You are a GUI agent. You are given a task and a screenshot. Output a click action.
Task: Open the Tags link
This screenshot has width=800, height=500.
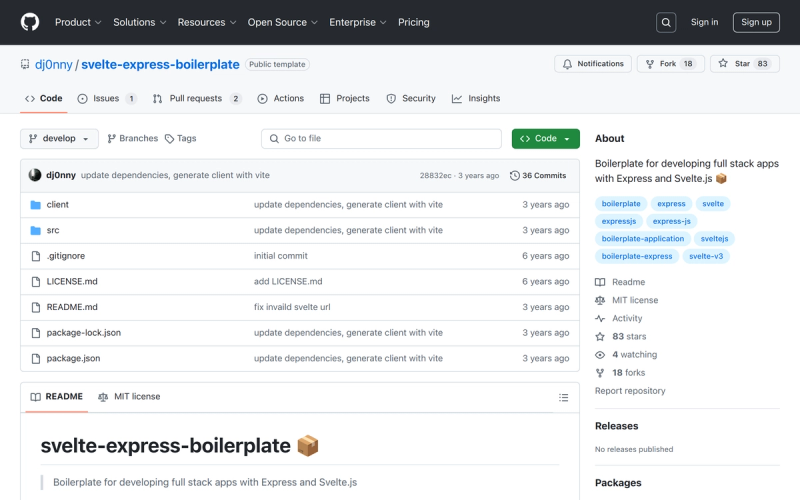tap(181, 138)
